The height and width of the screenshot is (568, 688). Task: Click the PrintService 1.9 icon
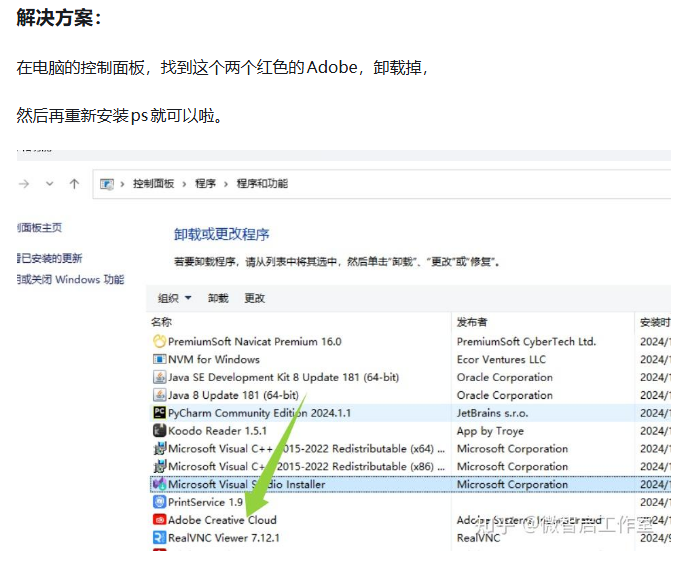click(159, 502)
